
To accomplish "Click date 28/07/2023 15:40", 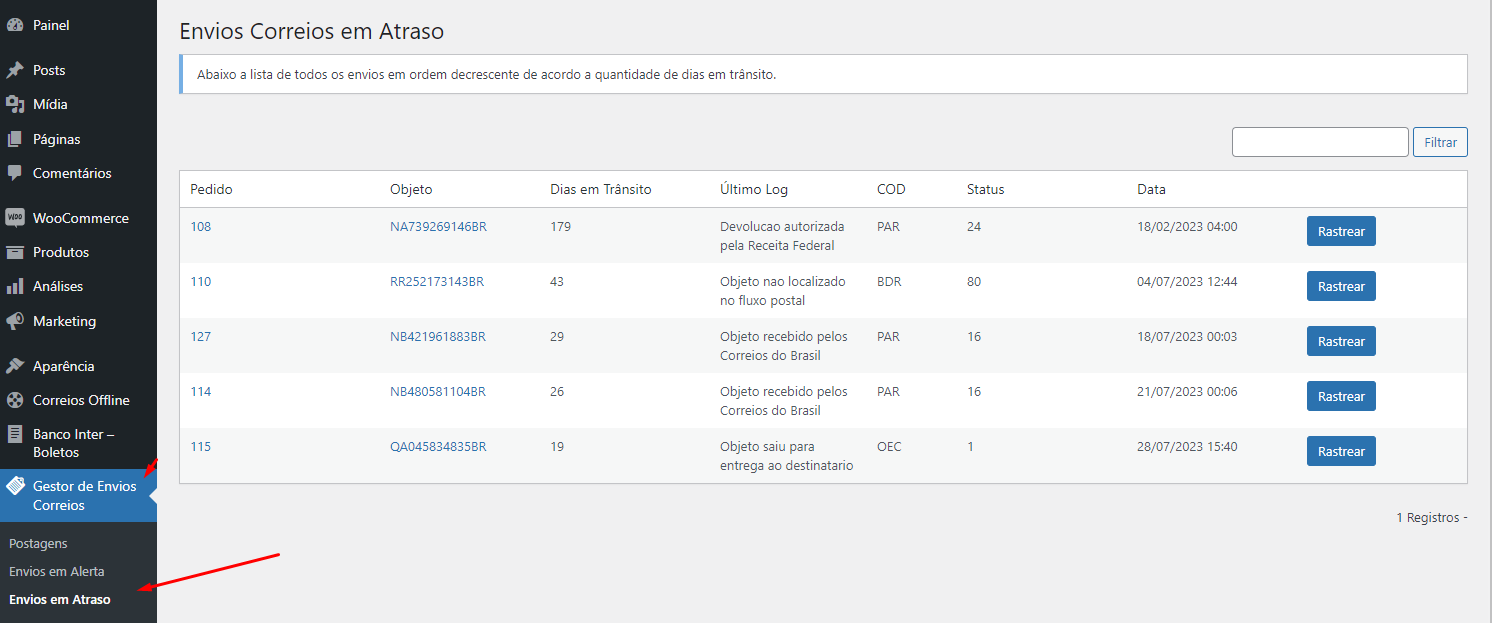I will click(x=1187, y=446).
